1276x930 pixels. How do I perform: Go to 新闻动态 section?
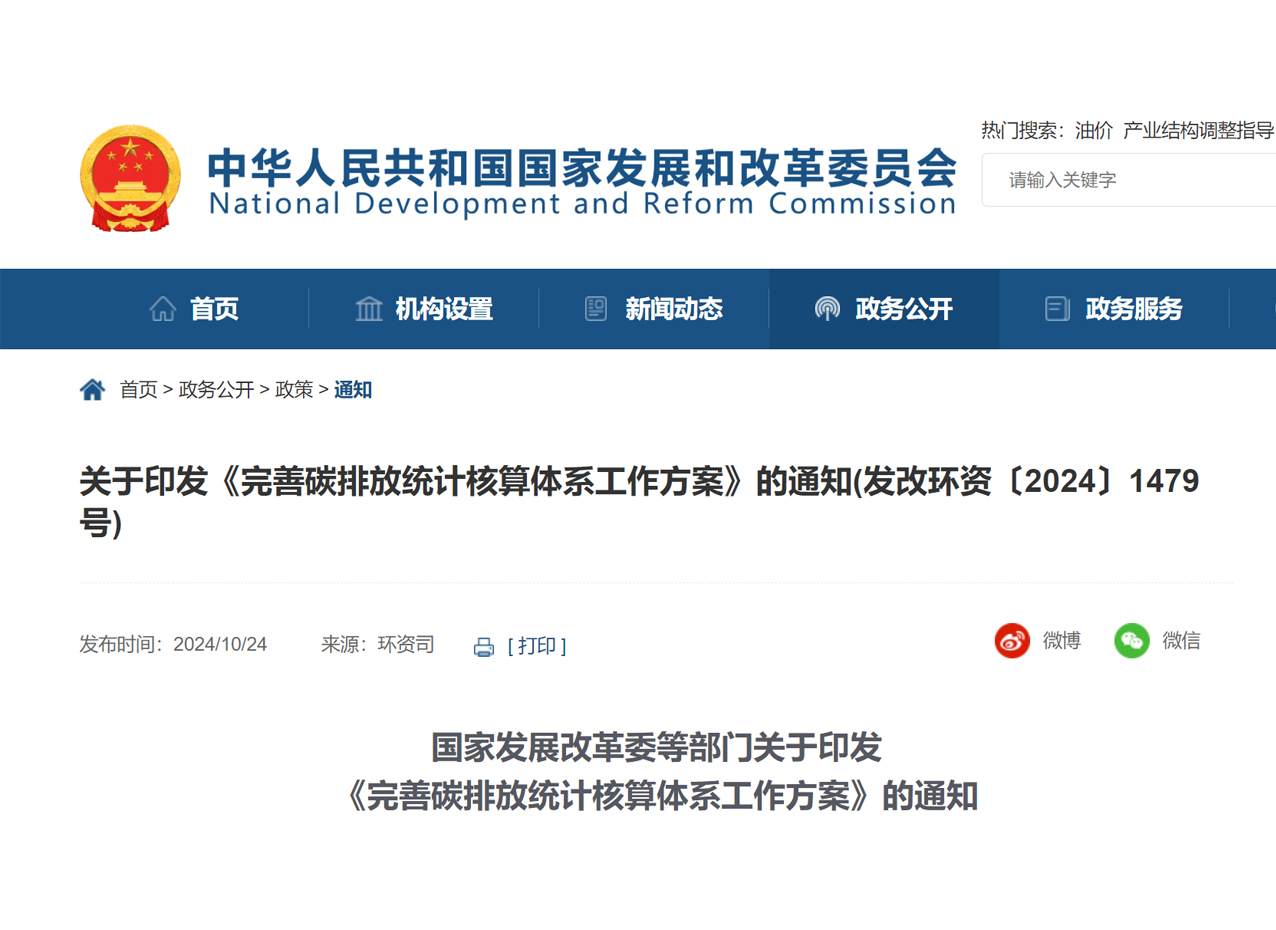coord(674,309)
